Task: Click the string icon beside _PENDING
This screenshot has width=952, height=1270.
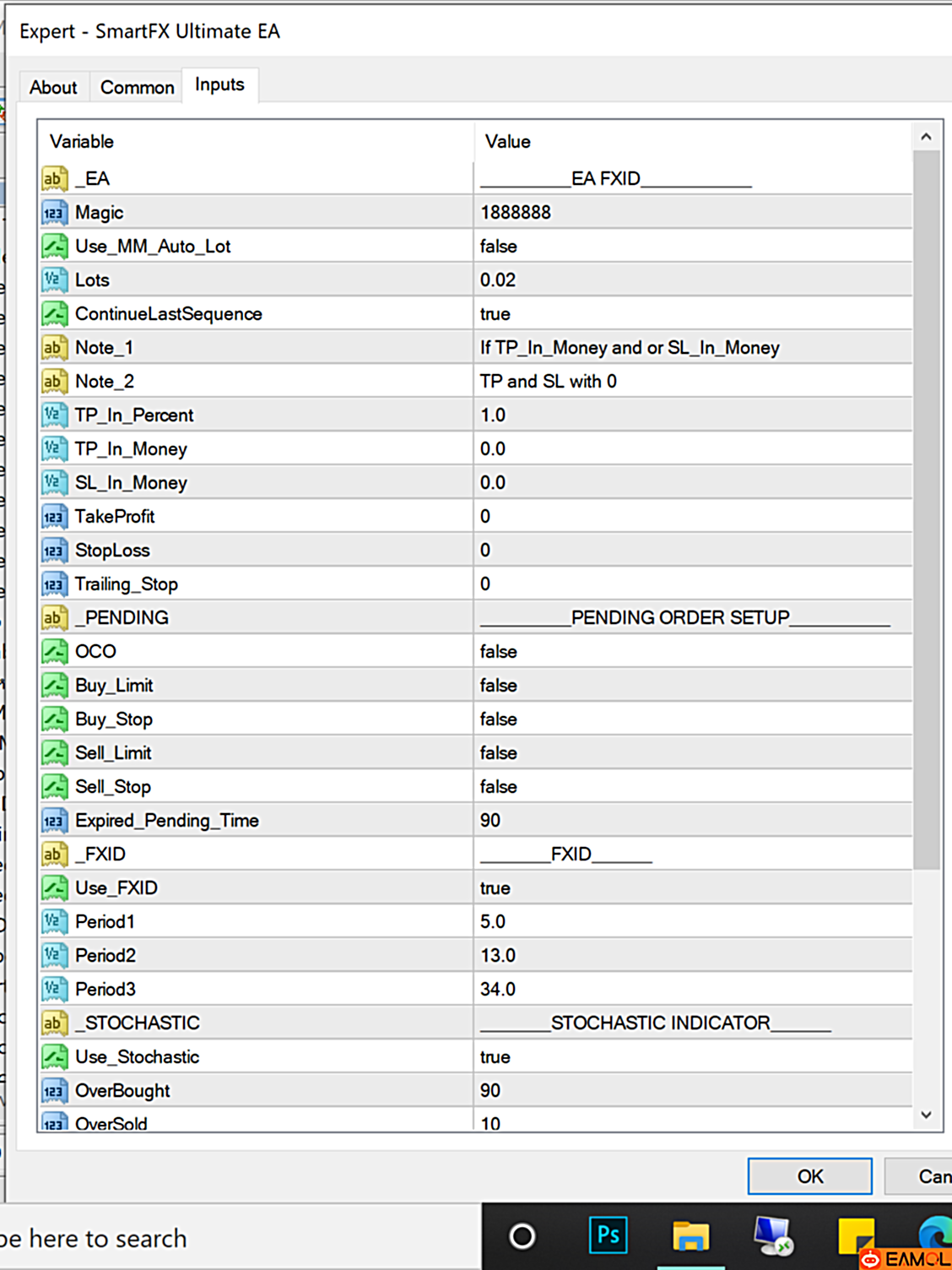Action: [54, 617]
